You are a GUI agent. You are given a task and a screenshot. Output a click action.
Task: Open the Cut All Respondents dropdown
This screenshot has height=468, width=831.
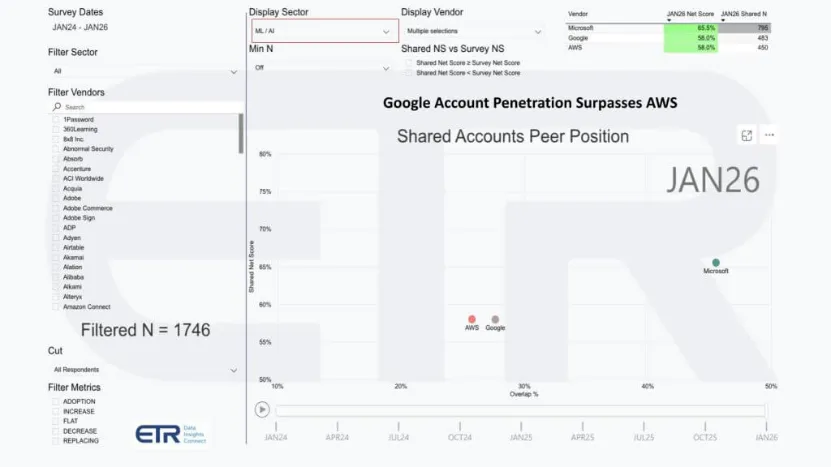(145, 370)
